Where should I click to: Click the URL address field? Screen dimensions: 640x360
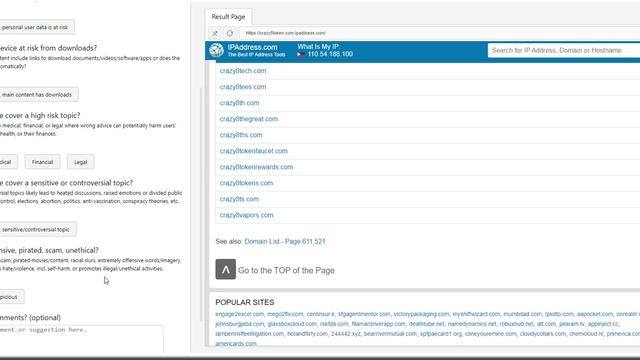tap(439, 33)
